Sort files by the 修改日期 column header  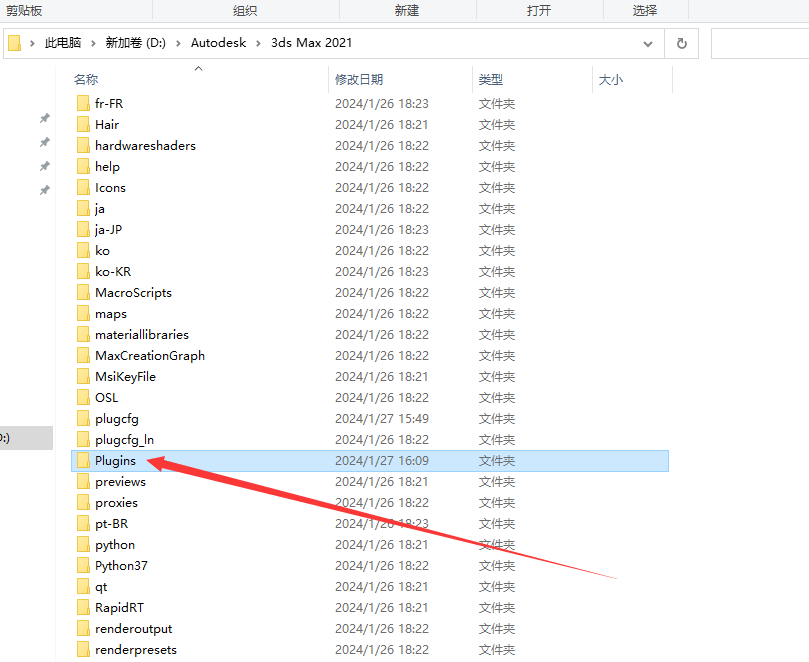pos(360,79)
